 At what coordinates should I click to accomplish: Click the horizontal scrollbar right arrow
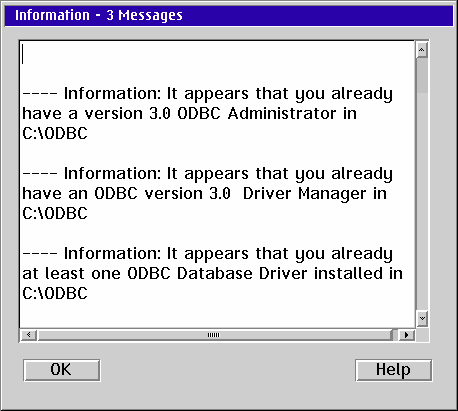coord(406,335)
